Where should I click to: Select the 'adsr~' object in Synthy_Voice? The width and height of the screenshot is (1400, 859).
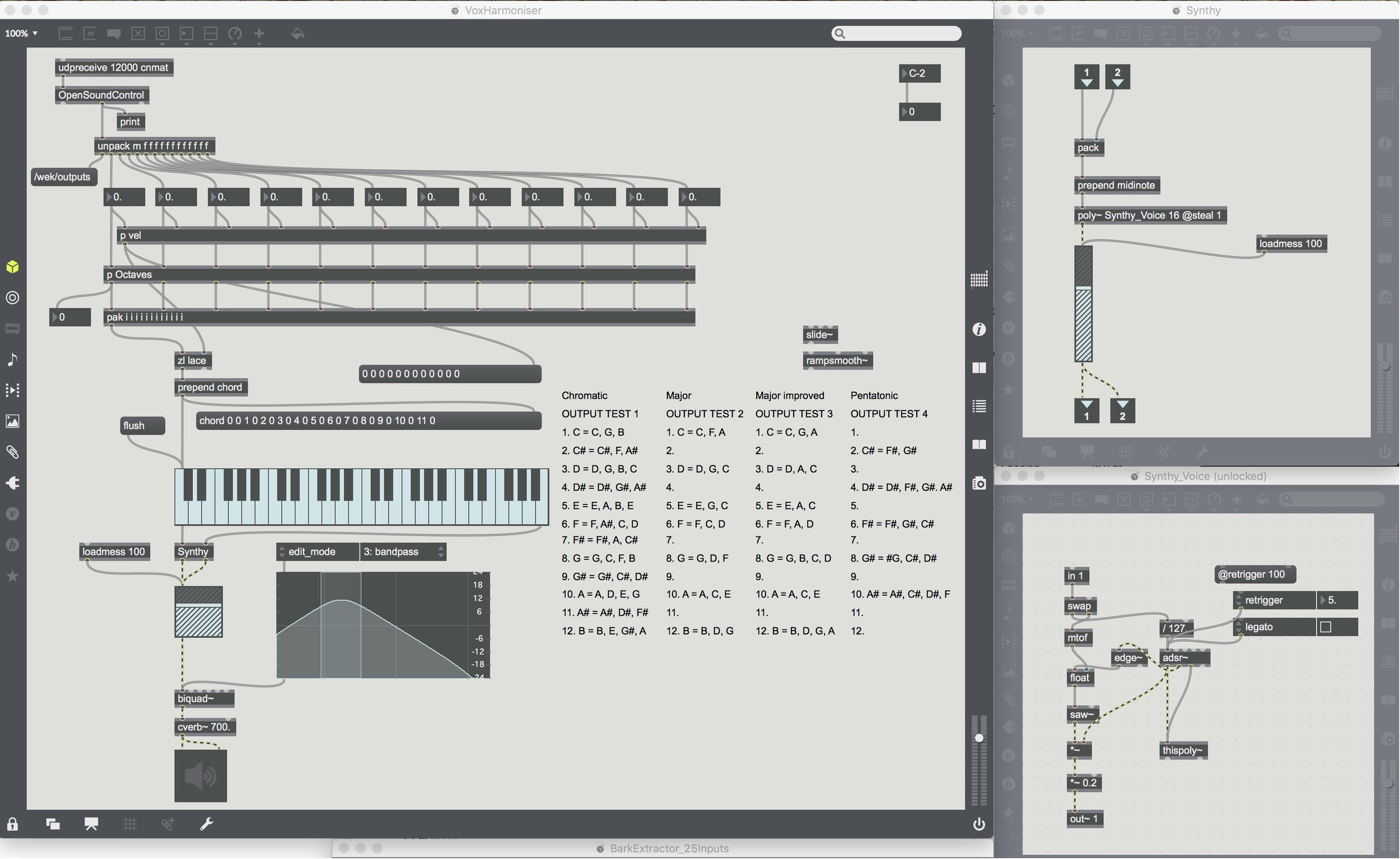(1184, 658)
